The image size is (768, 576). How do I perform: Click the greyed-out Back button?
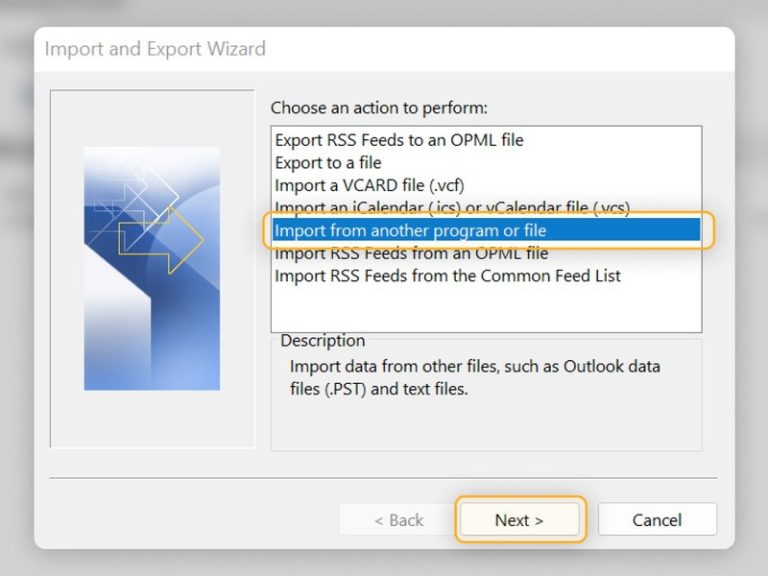pos(398,520)
